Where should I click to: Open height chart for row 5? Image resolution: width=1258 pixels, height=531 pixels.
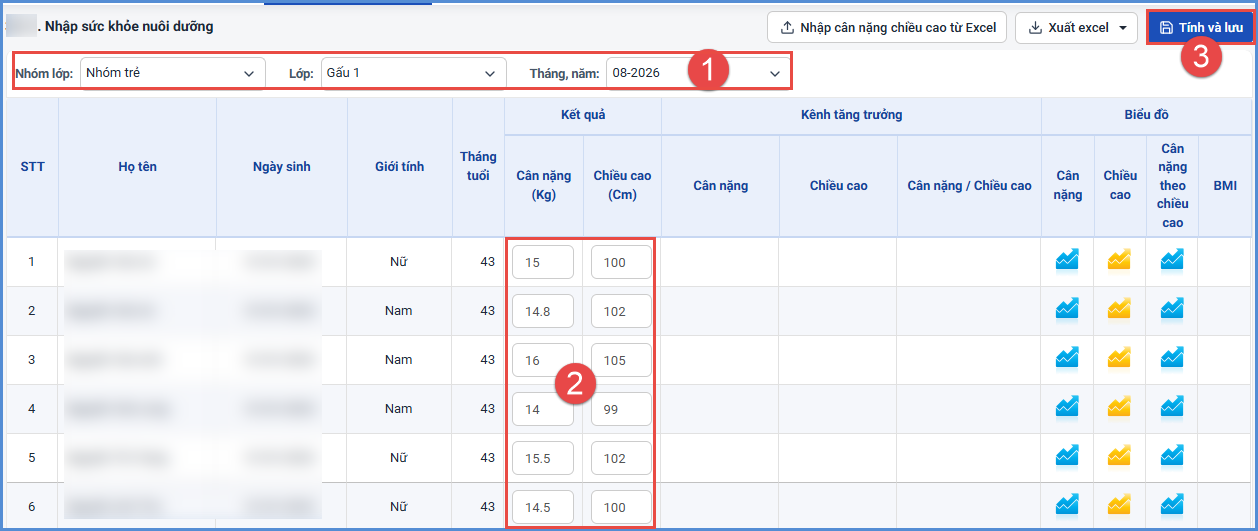(1119, 456)
